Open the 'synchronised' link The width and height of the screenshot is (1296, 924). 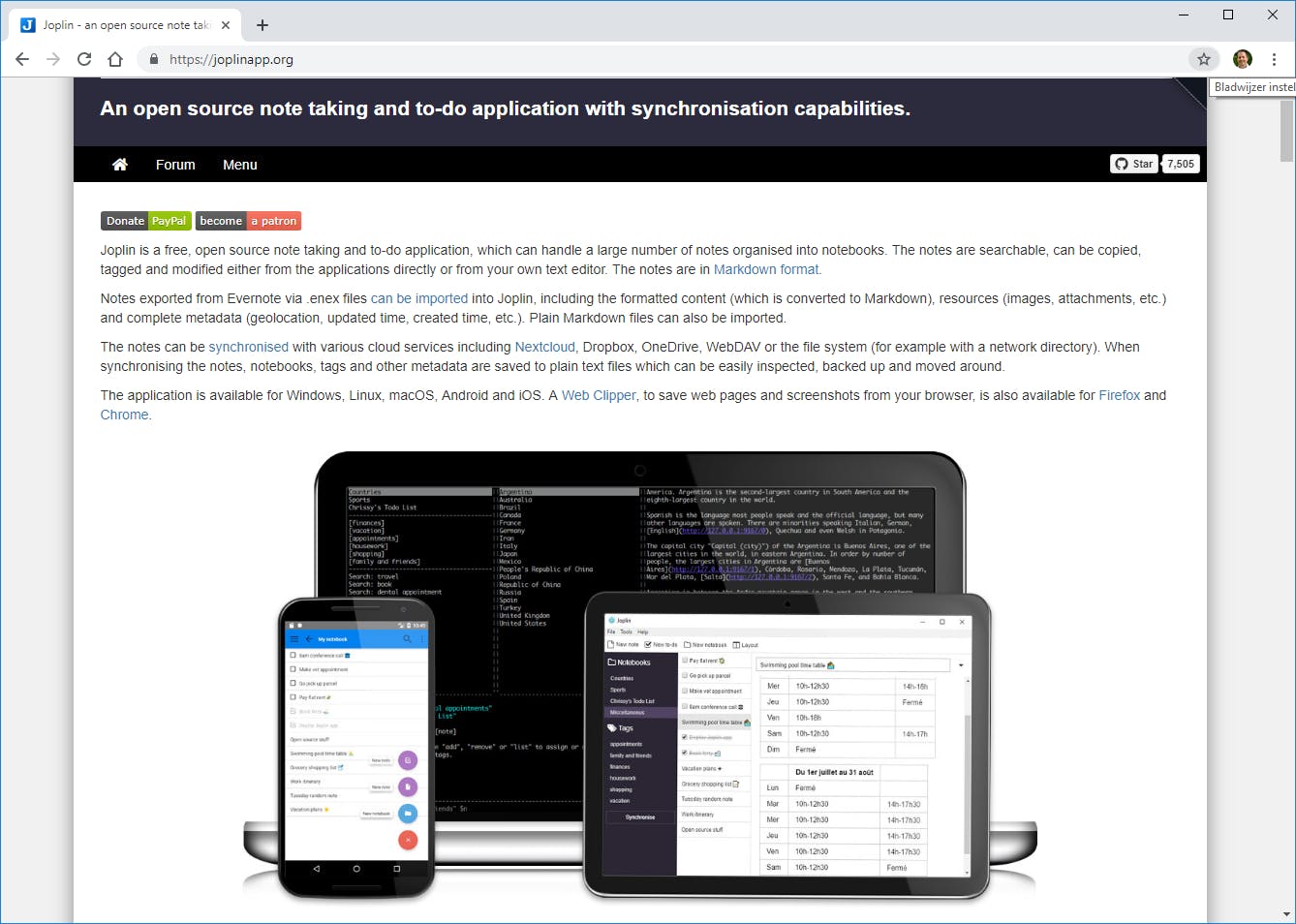tap(249, 347)
